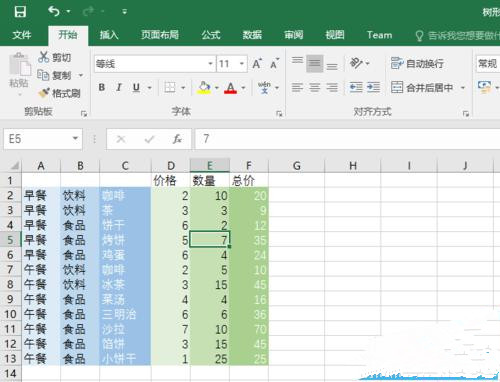Click the Tell me lightbulb search box

457,35
